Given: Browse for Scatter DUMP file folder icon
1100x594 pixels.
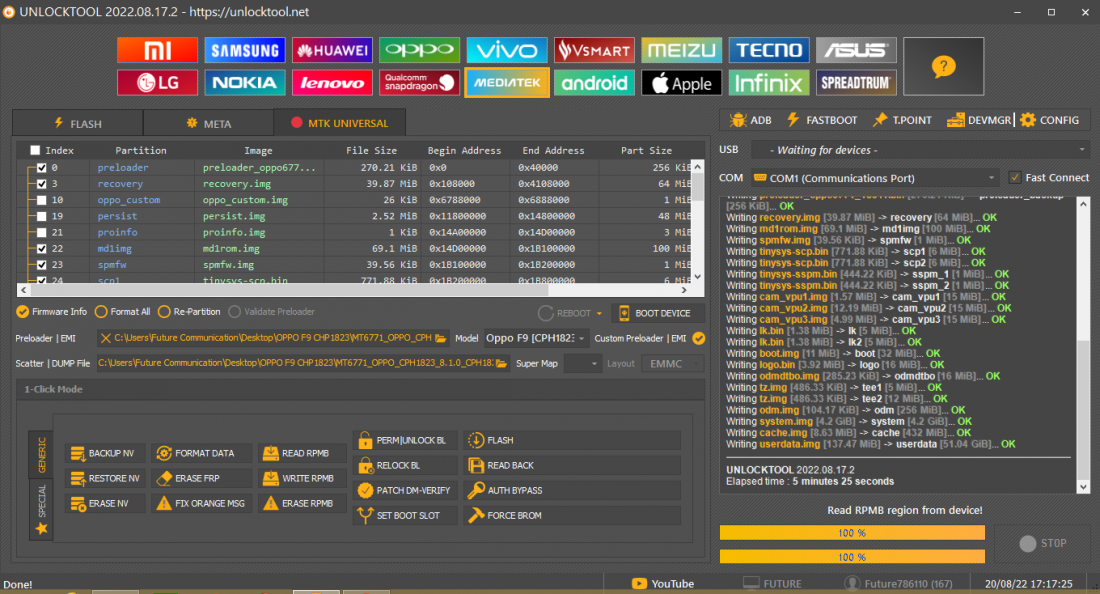Looking at the screenshot, I should (502, 363).
